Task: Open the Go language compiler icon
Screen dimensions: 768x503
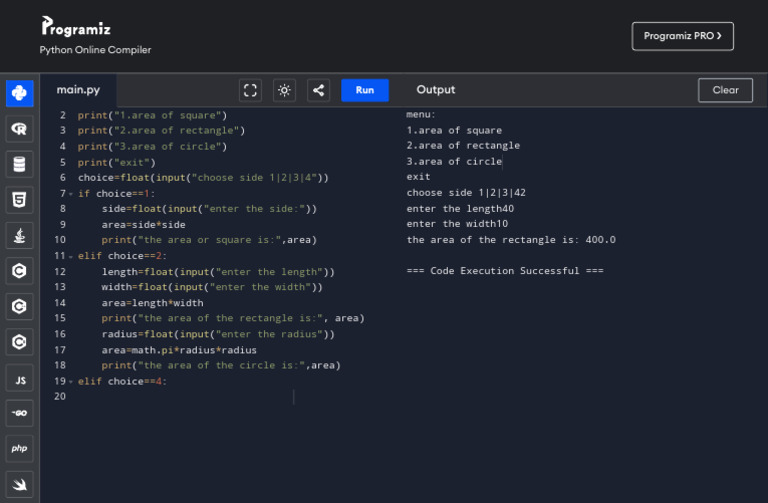Action: point(19,413)
